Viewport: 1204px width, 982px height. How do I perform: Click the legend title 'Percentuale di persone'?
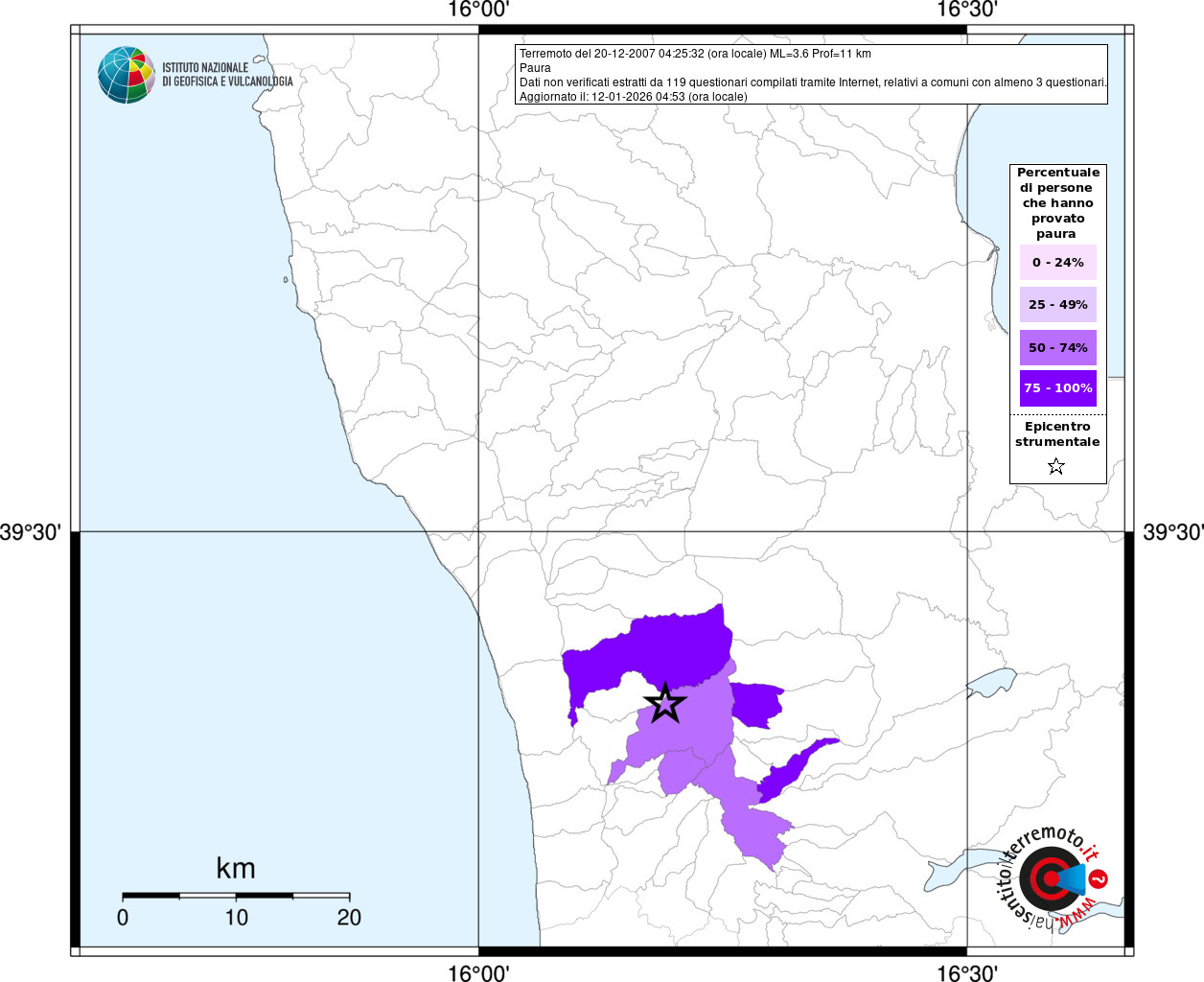(x=1058, y=202)
